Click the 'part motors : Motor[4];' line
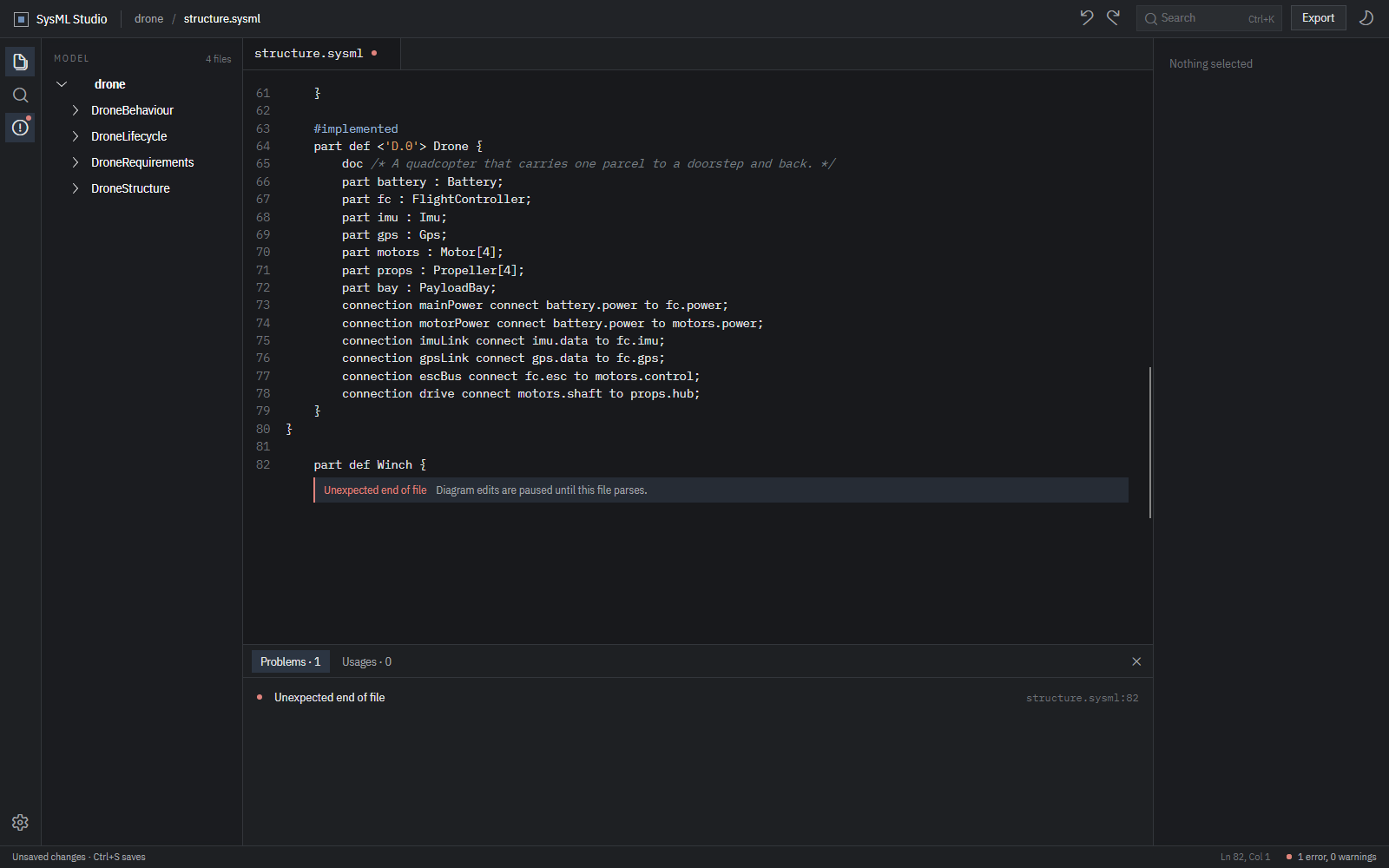The image size is (1389, 868). tap(423, 252)
